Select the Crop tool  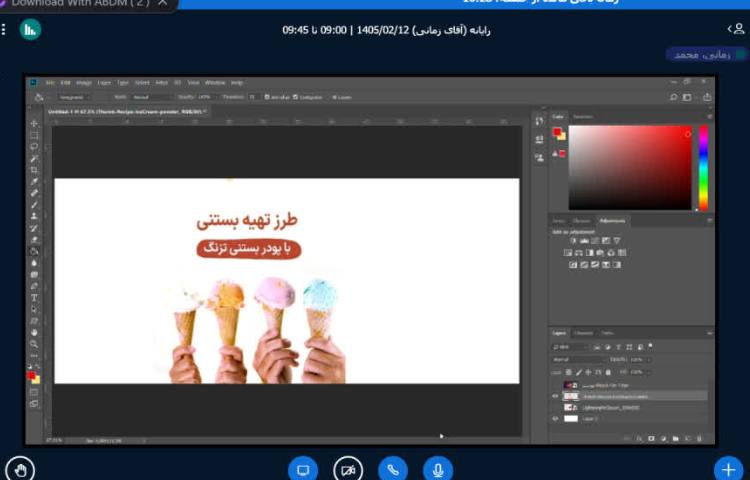(34, 170)
